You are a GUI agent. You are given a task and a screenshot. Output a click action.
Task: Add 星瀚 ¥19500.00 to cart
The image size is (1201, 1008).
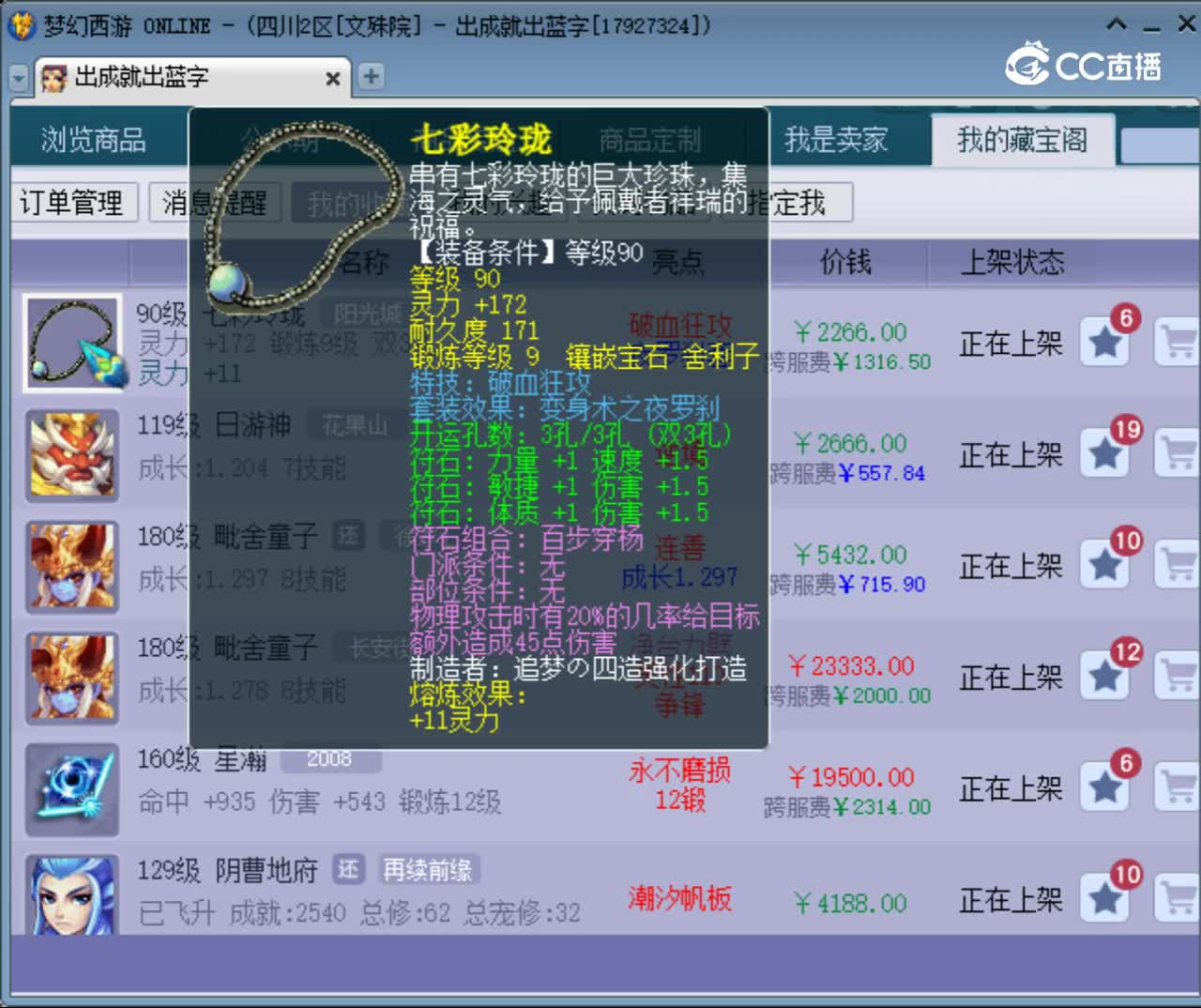tap(1178, 788)
